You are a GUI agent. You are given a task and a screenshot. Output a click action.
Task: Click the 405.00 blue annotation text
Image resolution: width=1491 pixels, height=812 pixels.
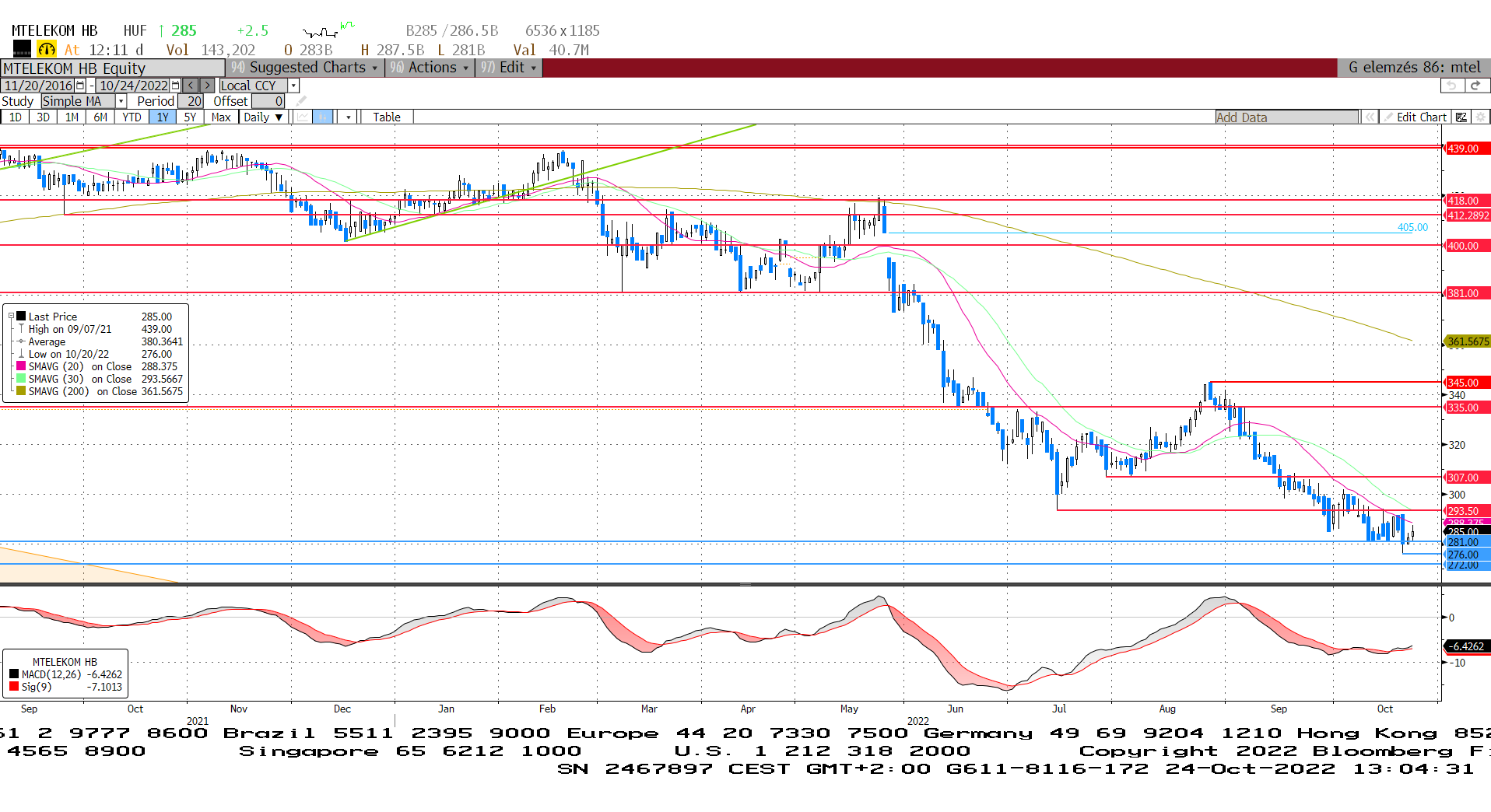click(1412, 227)
